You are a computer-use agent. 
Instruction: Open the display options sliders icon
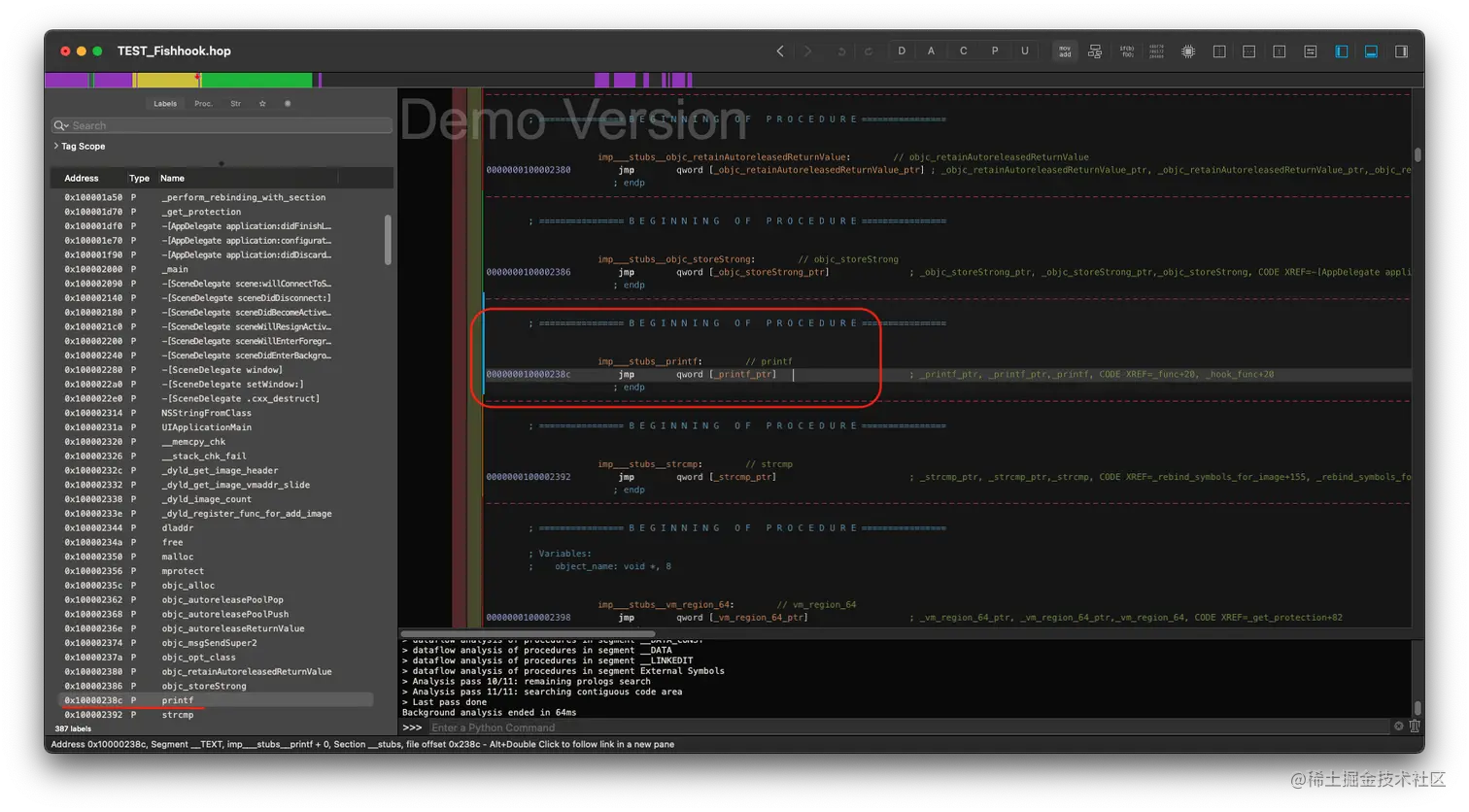[x=1311, y=51]
